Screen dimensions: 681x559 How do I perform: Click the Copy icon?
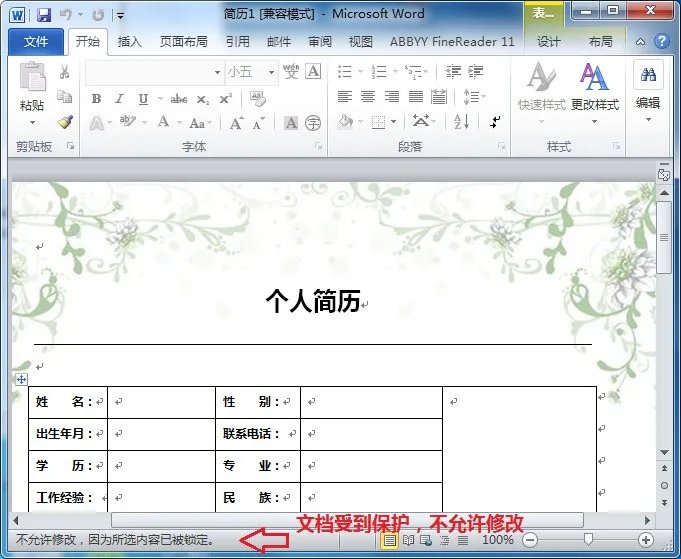[x=65, y=96]
